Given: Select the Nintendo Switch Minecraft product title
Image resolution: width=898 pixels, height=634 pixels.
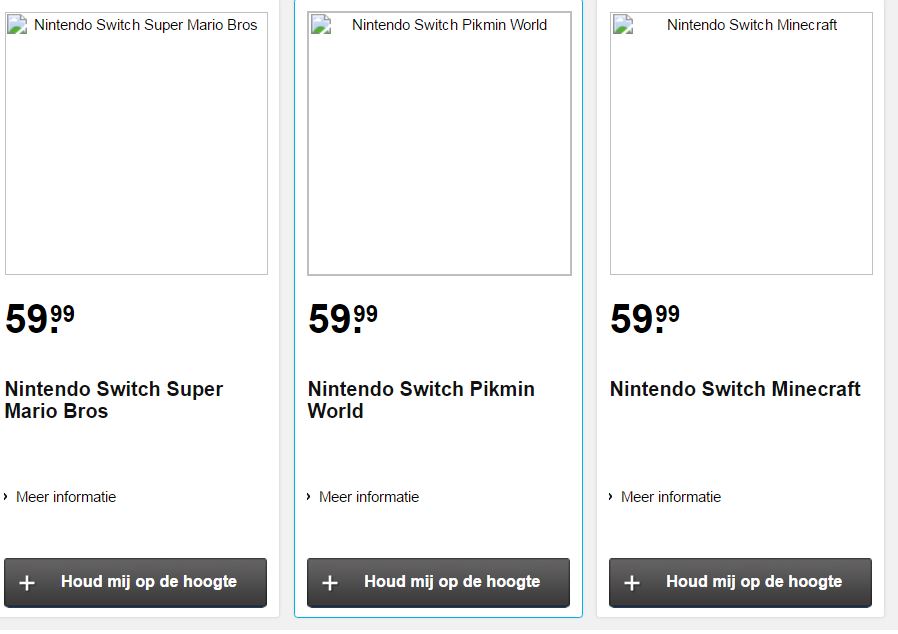Looking at the screenshot, I should (x=736, y=389).
